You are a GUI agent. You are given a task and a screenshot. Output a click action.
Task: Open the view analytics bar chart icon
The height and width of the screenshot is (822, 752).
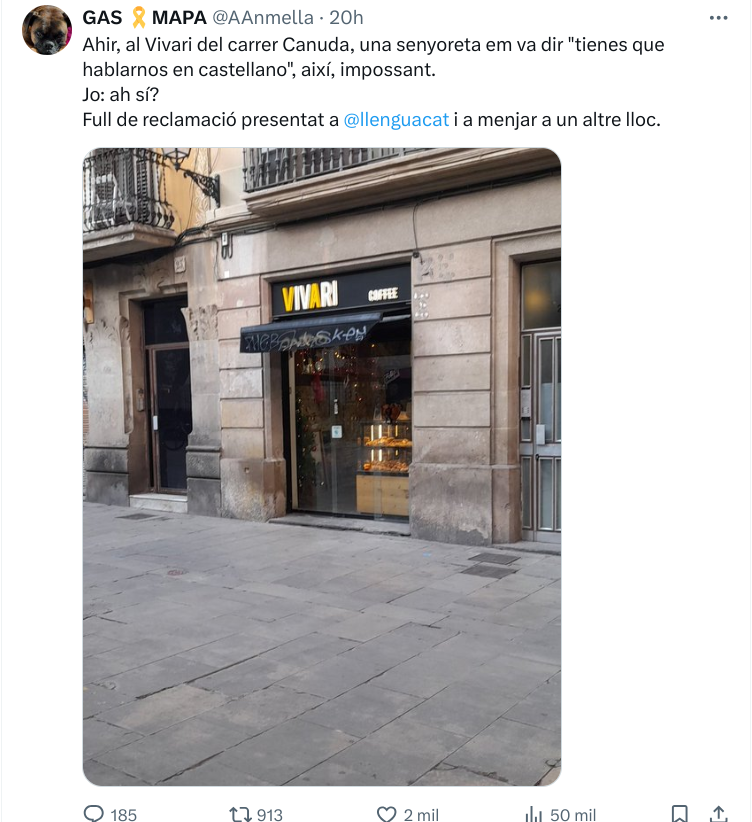pos(533,814)
